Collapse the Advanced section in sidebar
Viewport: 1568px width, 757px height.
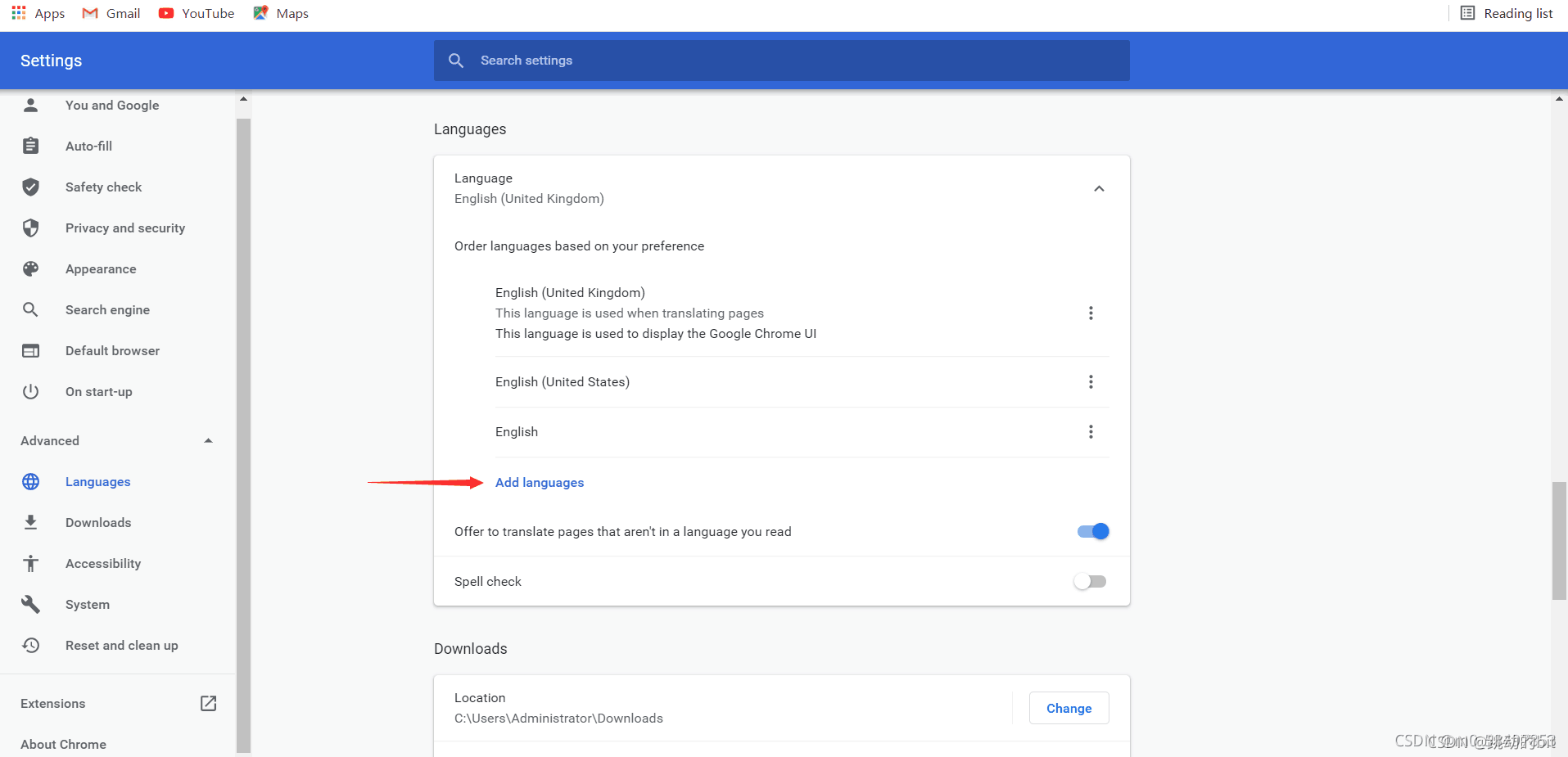208,441
